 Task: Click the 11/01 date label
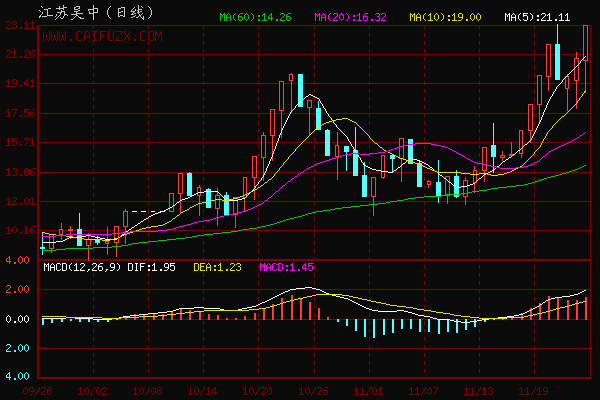368,391
